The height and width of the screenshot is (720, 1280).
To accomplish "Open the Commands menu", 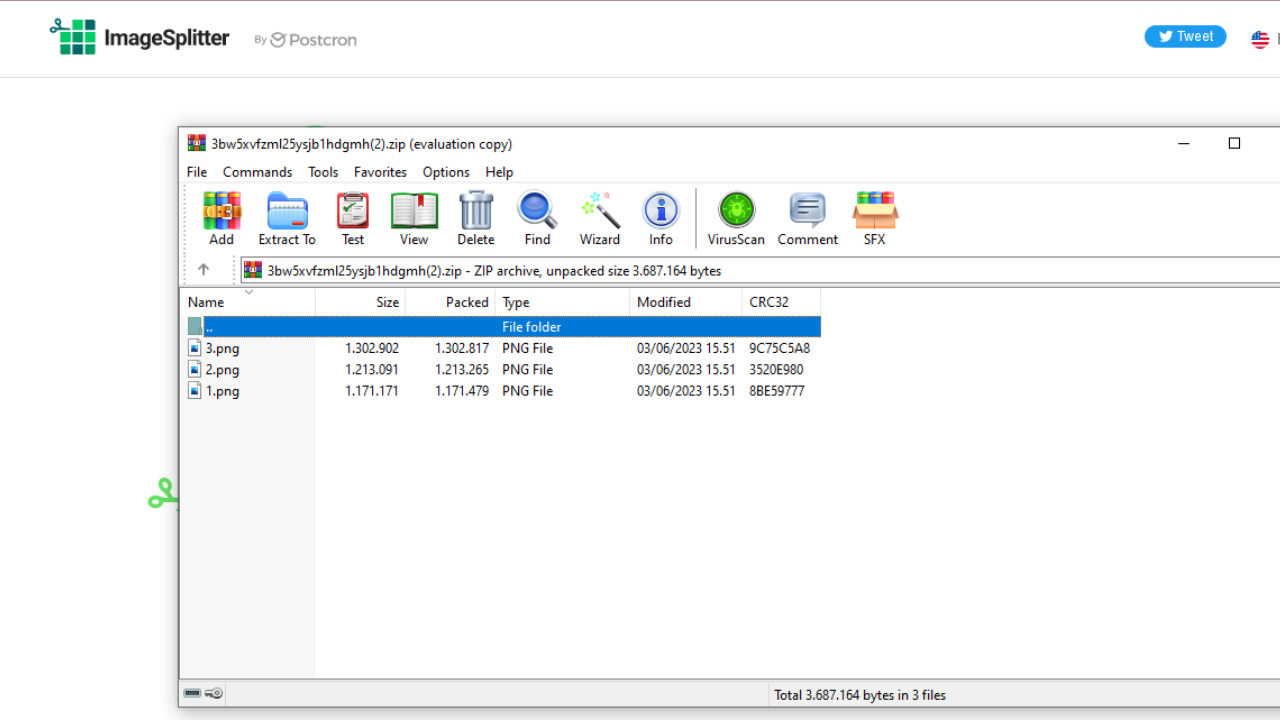I will click(257, 172).
